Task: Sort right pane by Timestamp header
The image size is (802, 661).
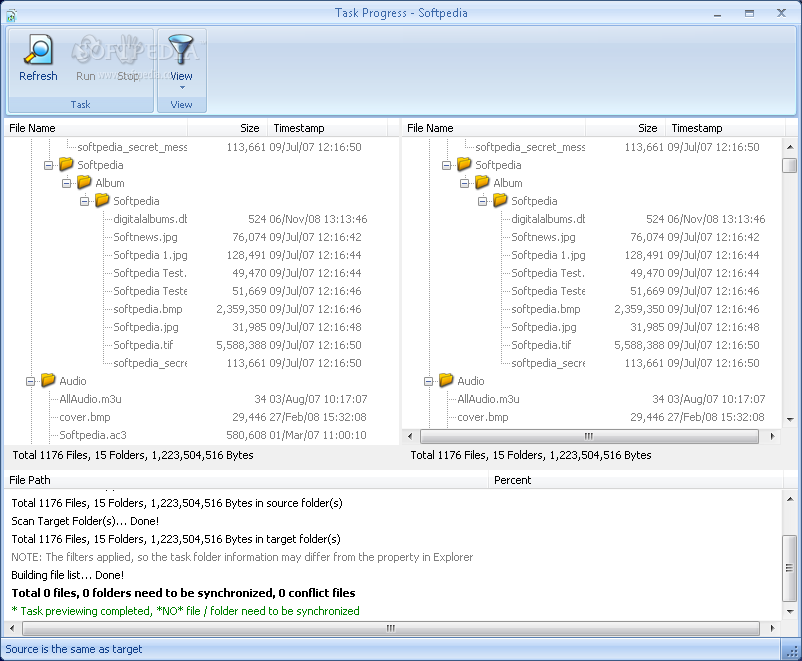Action: coord(725,128)
